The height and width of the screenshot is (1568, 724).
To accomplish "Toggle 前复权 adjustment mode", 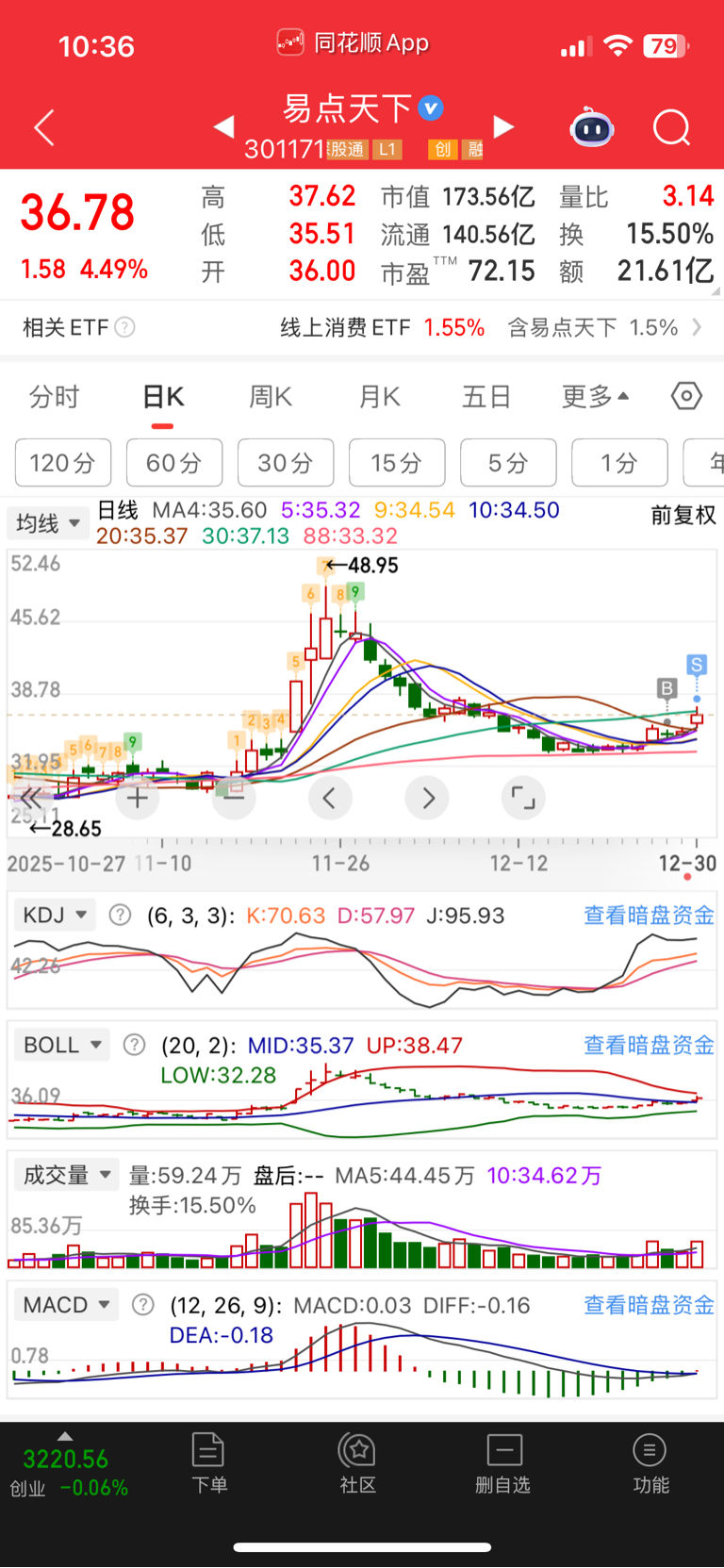I will [x=683, y=515].
